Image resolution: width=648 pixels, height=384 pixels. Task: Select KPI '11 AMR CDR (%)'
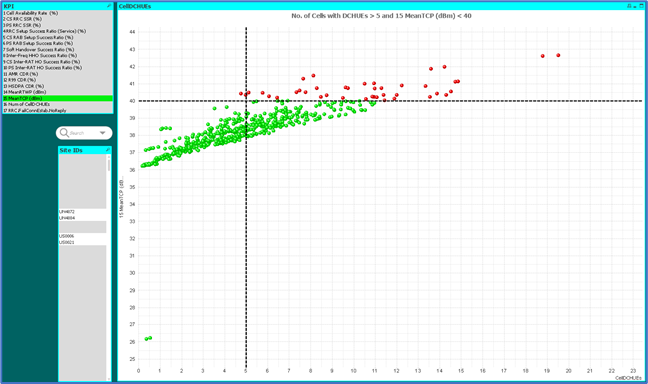point(57,74)
